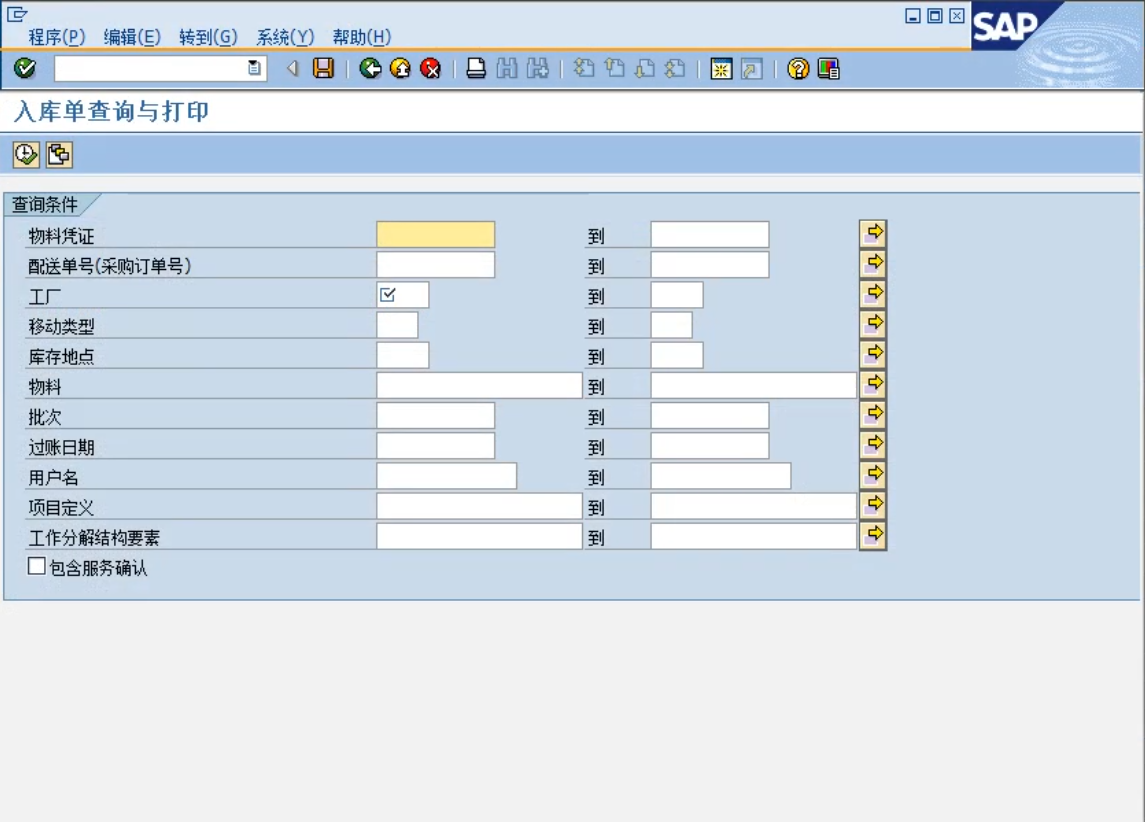Click the 物料 from-value input field

pos(478,386)
